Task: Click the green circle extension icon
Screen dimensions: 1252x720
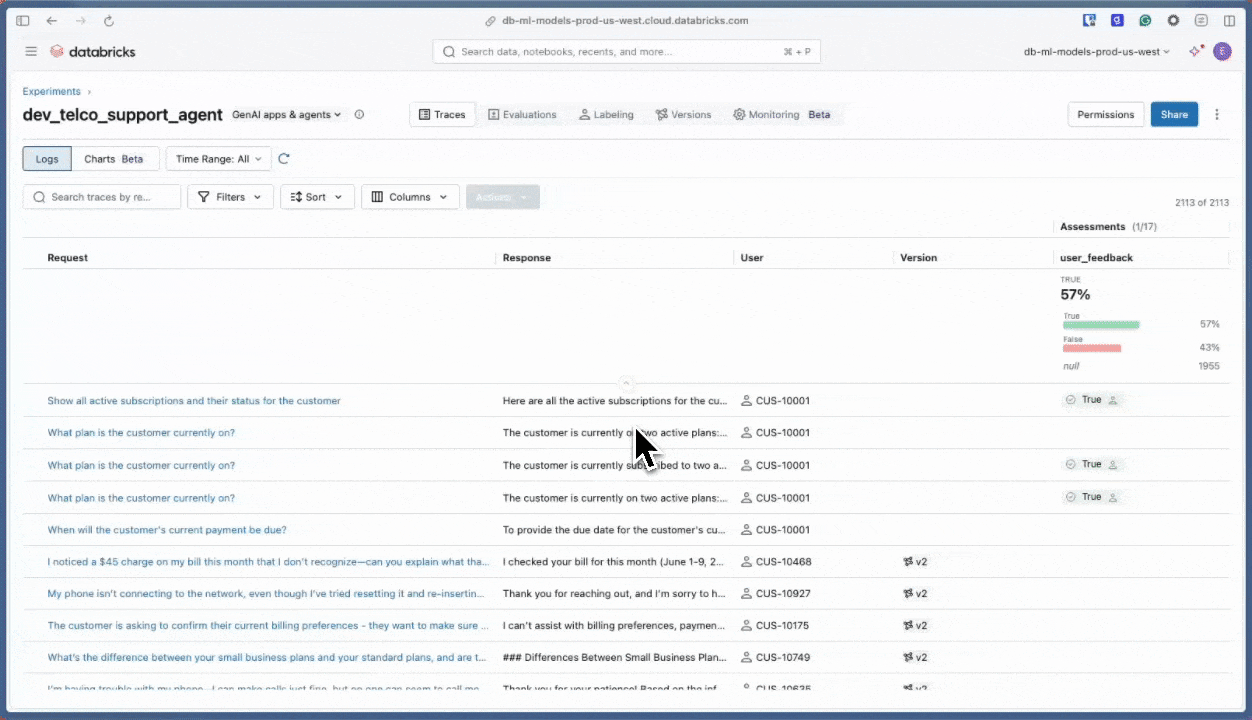Action: coord(1145,20)
